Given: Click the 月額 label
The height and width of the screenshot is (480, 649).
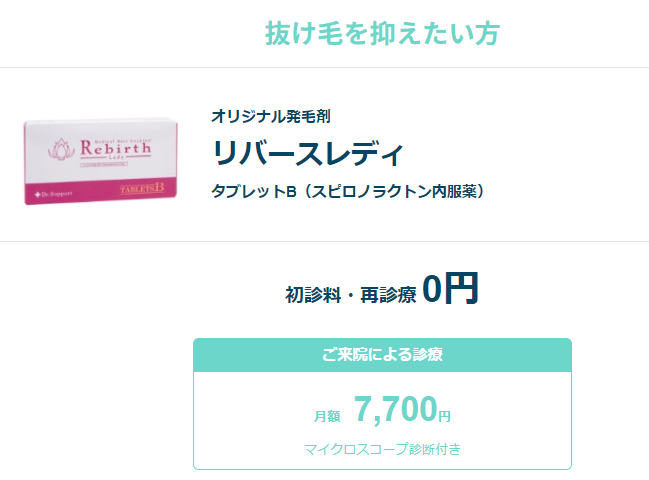Looking at the screenshot, I should tap(327, 415).
